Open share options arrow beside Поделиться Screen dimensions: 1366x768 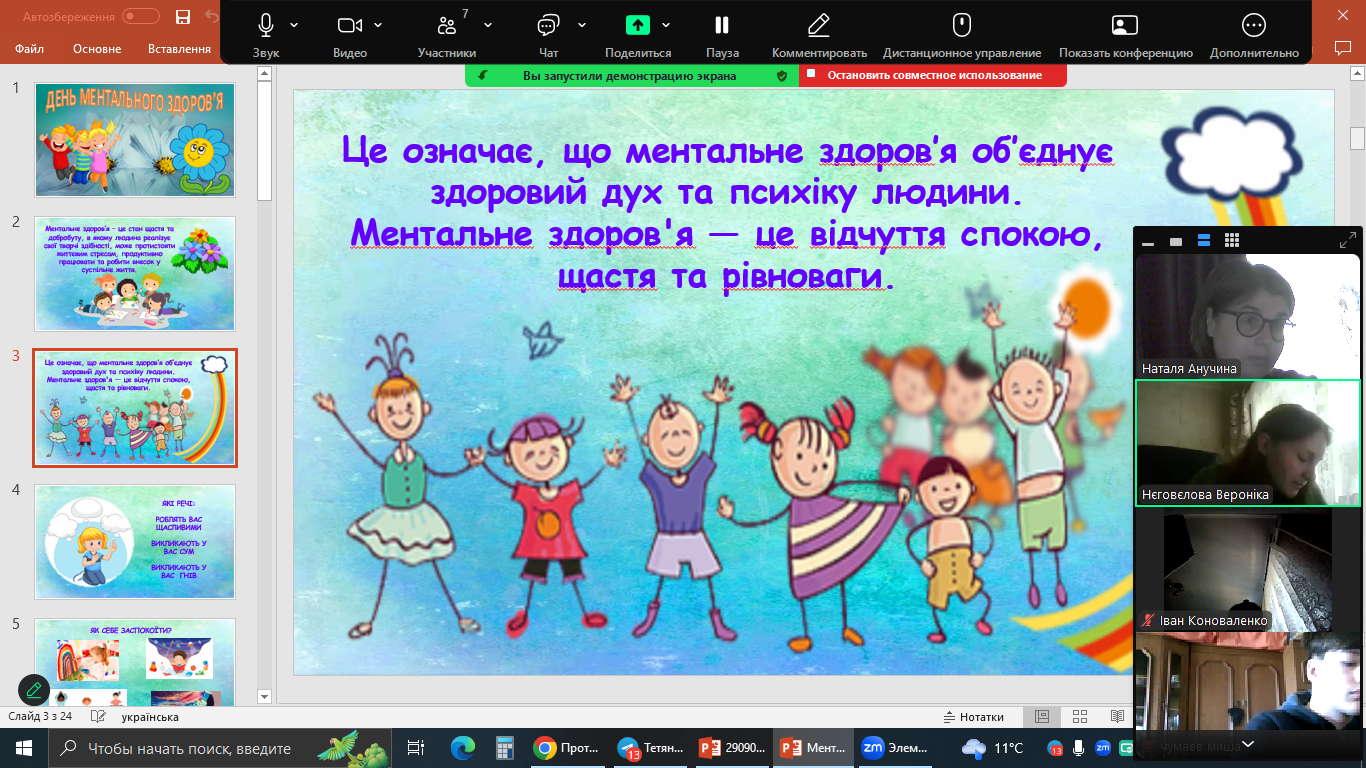pos(666,25)
